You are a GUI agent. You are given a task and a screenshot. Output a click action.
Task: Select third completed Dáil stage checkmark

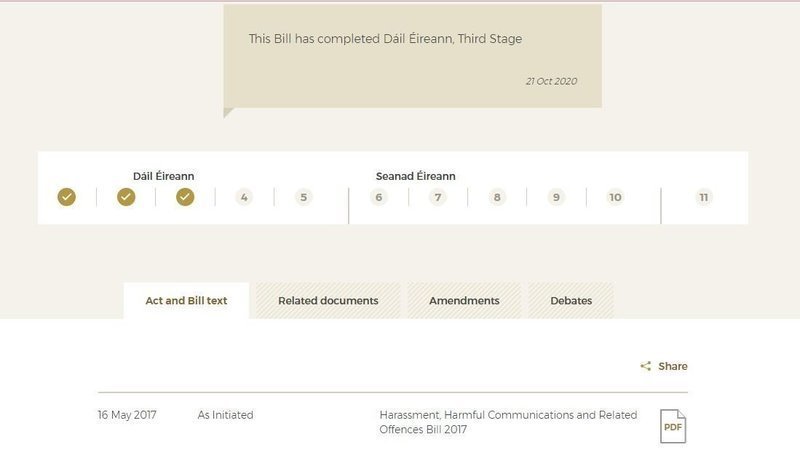[x=185, y=197]
